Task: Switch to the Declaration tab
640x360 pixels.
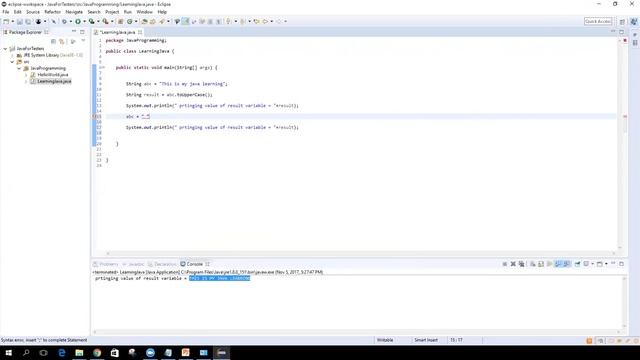Action: pos(162,264)
